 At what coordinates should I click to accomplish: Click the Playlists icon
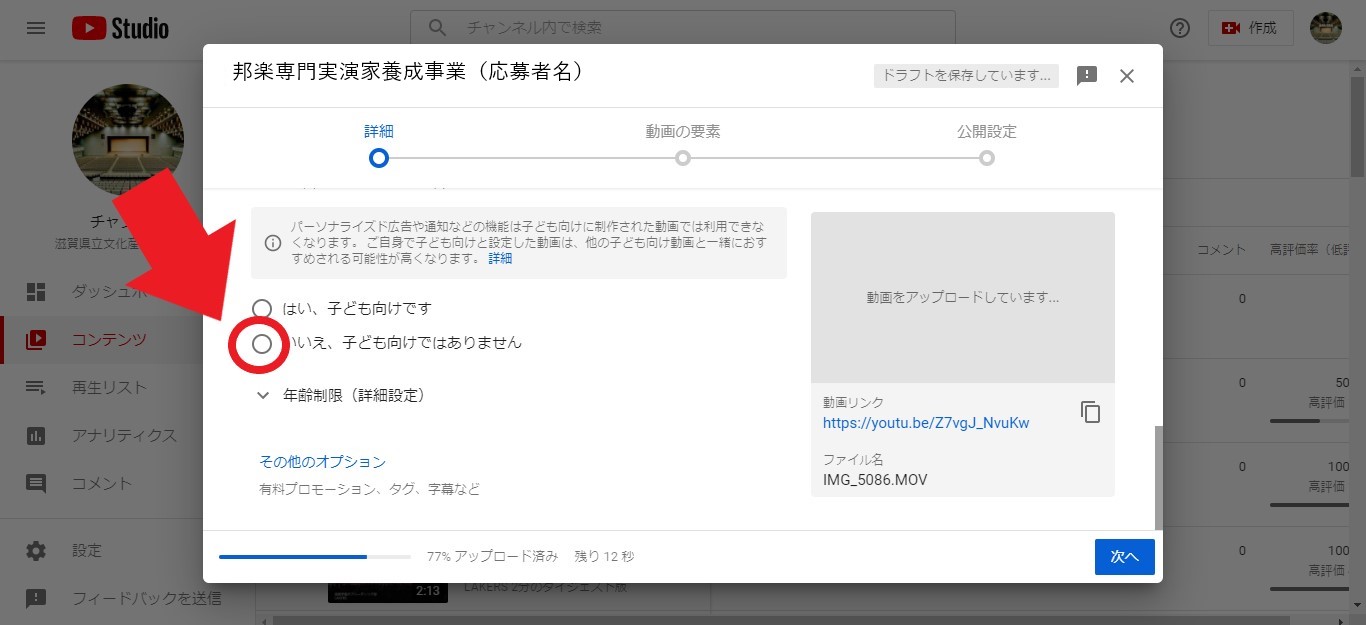[36, 388]
